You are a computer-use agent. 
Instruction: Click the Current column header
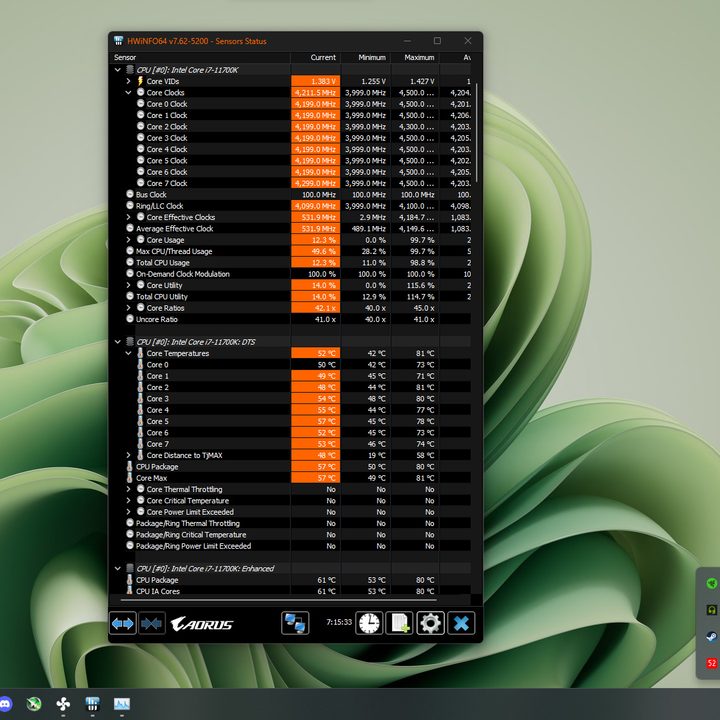pyautogui.click(x=315, y=57)
